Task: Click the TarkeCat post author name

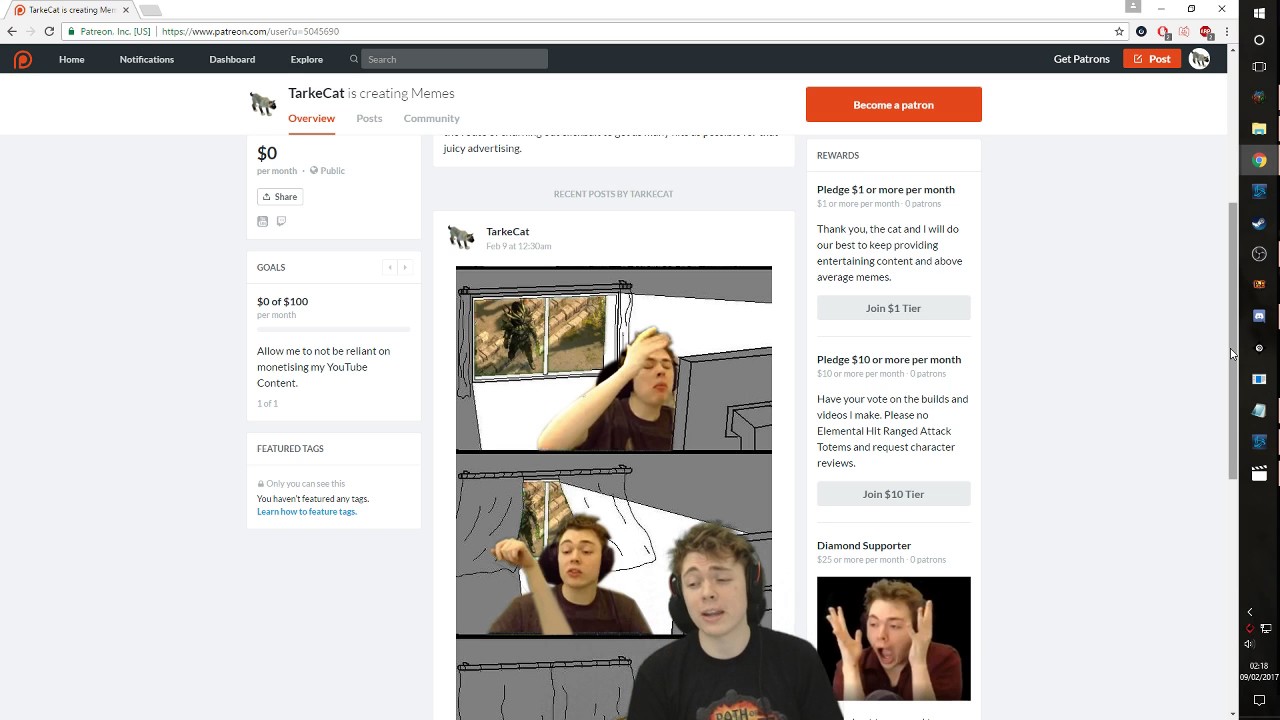Action: (x=507, y=231)
